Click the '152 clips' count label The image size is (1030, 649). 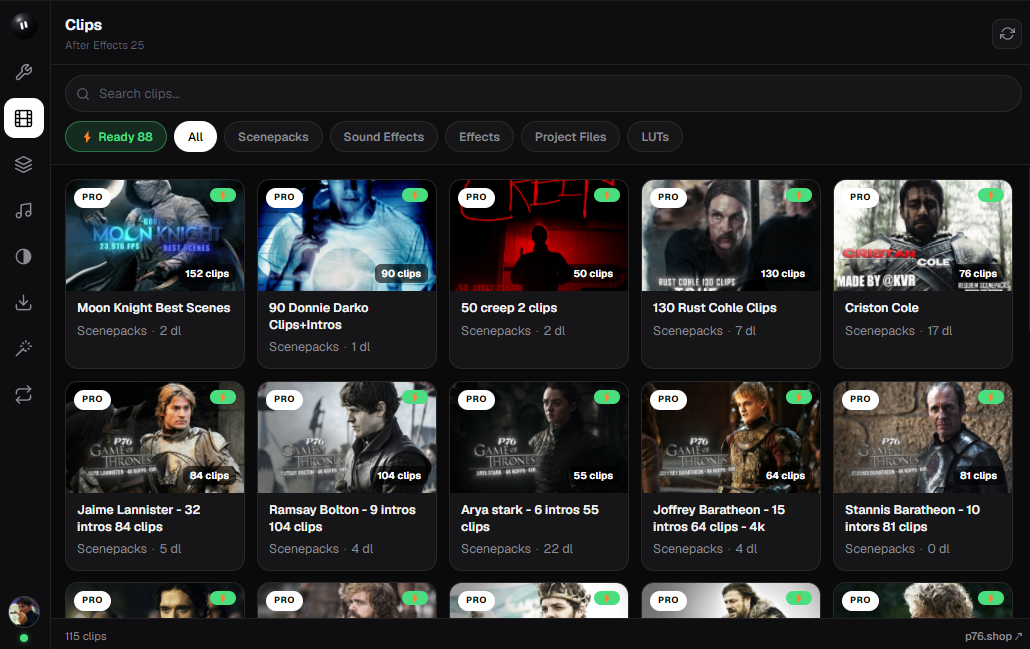[x=207, y=273]
